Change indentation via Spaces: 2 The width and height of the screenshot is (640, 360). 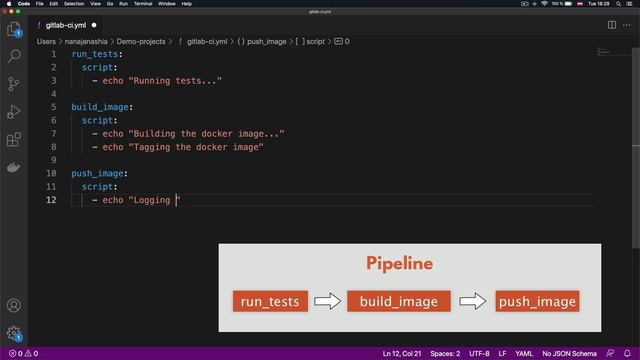click(445, 353)
